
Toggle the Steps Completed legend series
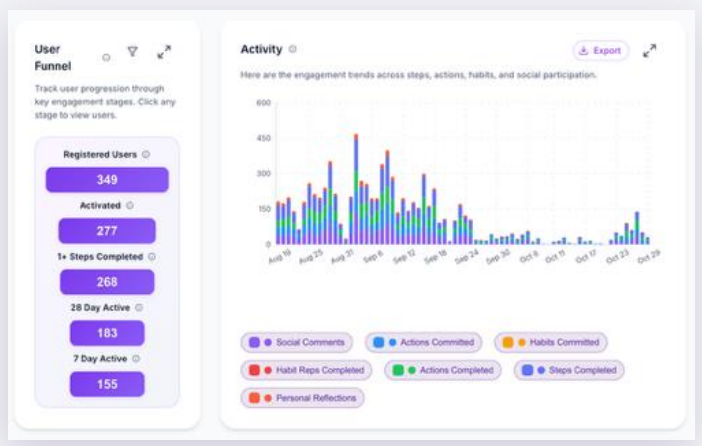click(569, 370)
